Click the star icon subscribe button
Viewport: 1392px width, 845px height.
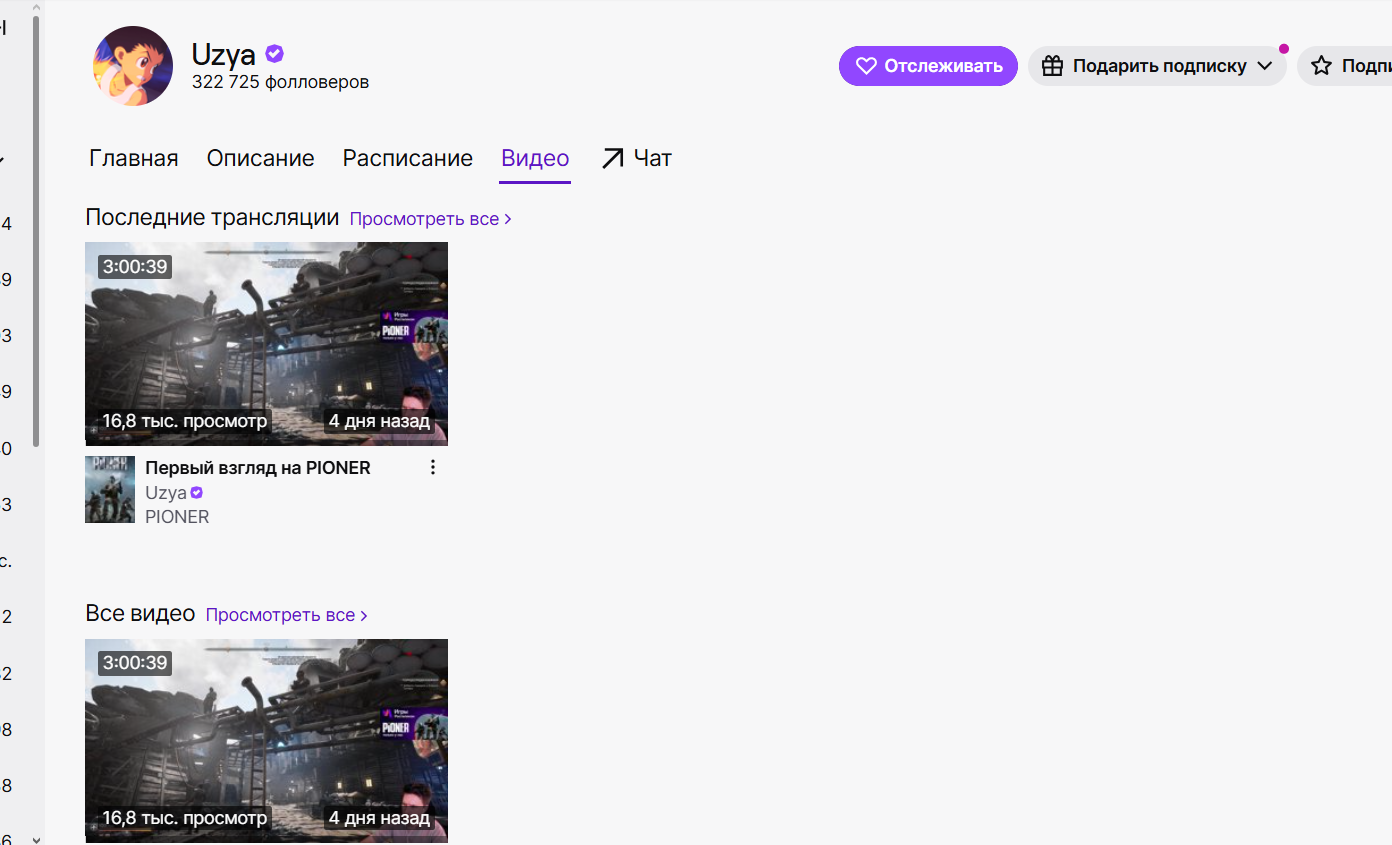[x=1345, y=66]
